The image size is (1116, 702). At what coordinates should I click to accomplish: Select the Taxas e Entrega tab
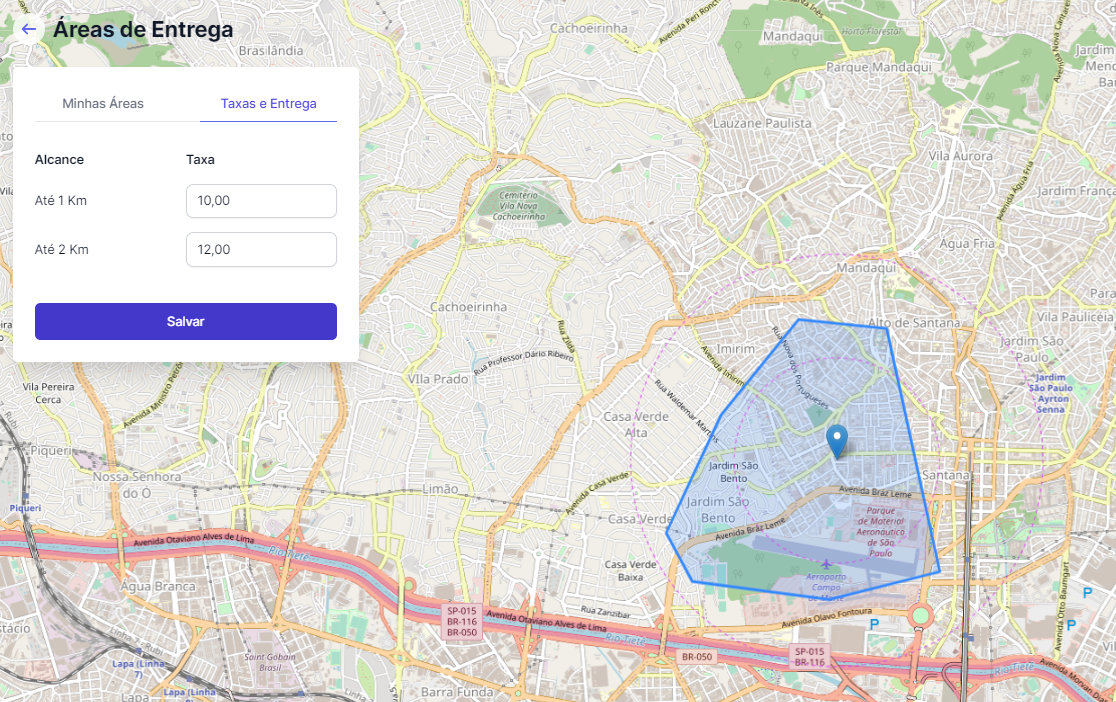268,103
